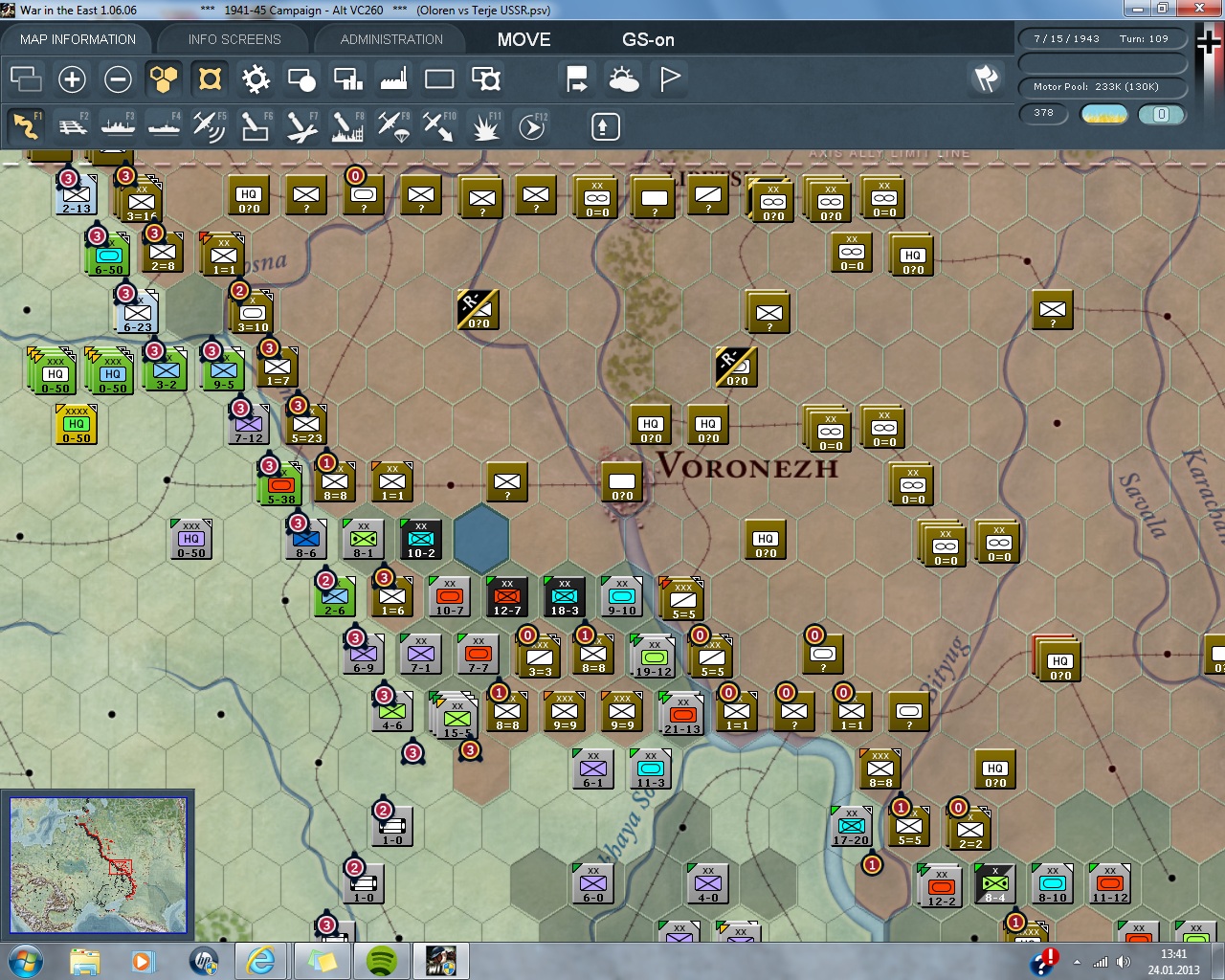Click the Motor Pool 233K readout
1225x980 pixels.
pos(1102,87)
